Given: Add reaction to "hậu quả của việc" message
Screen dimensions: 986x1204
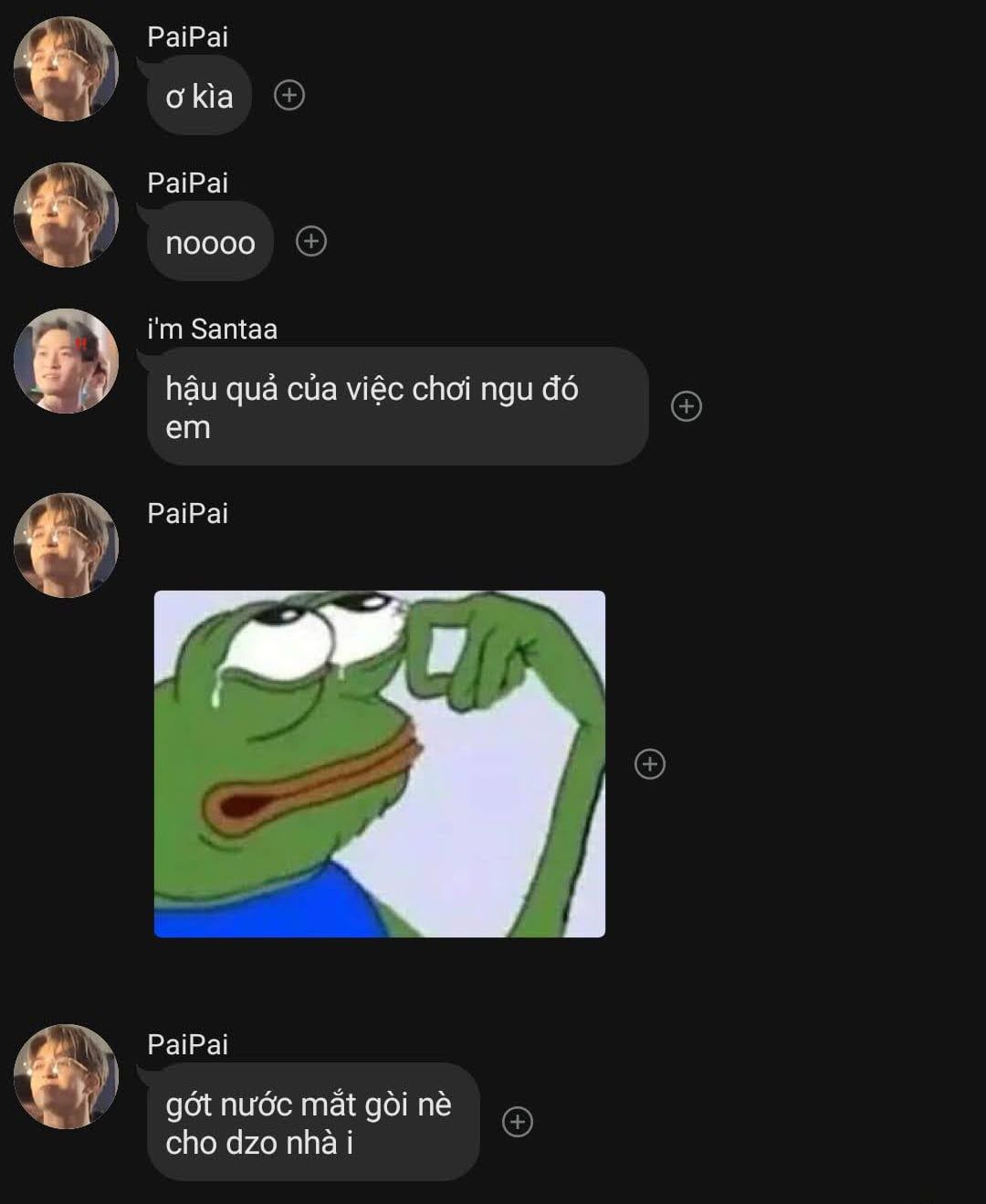Looking at the screenshot, I should click(x=687, y=406).
